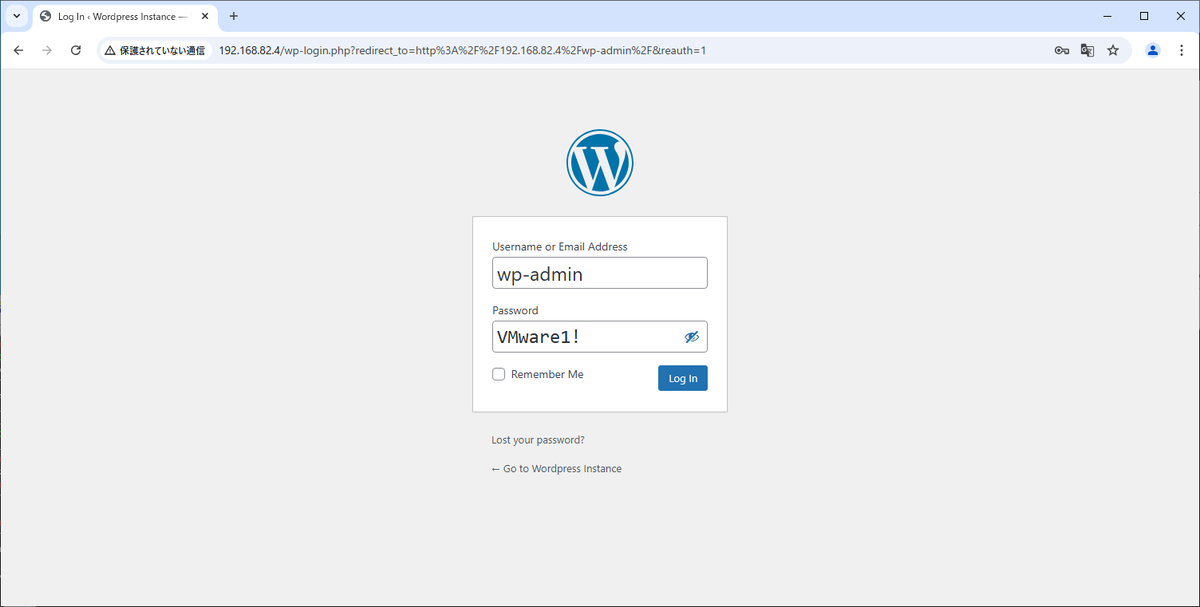Click the translate page icon
The image size is (1200, 607).
tap(1087, 50)
